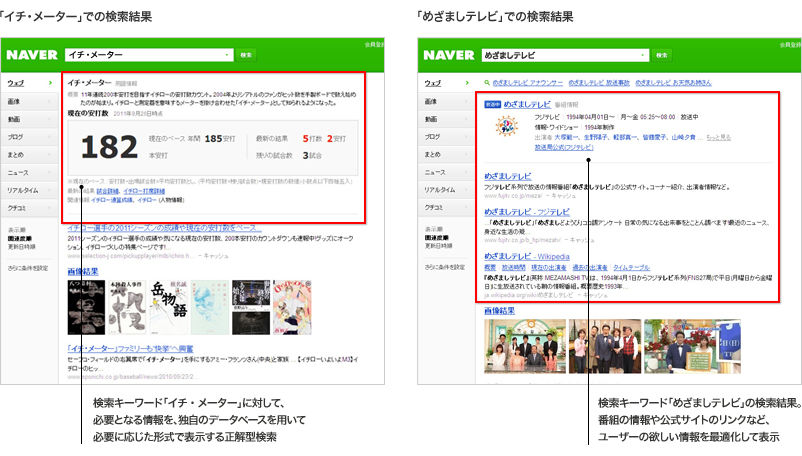Click search field containing めざましテレビ
This screenshot has width=802, height=456.
pyautogui.click(x=565, y=55)
